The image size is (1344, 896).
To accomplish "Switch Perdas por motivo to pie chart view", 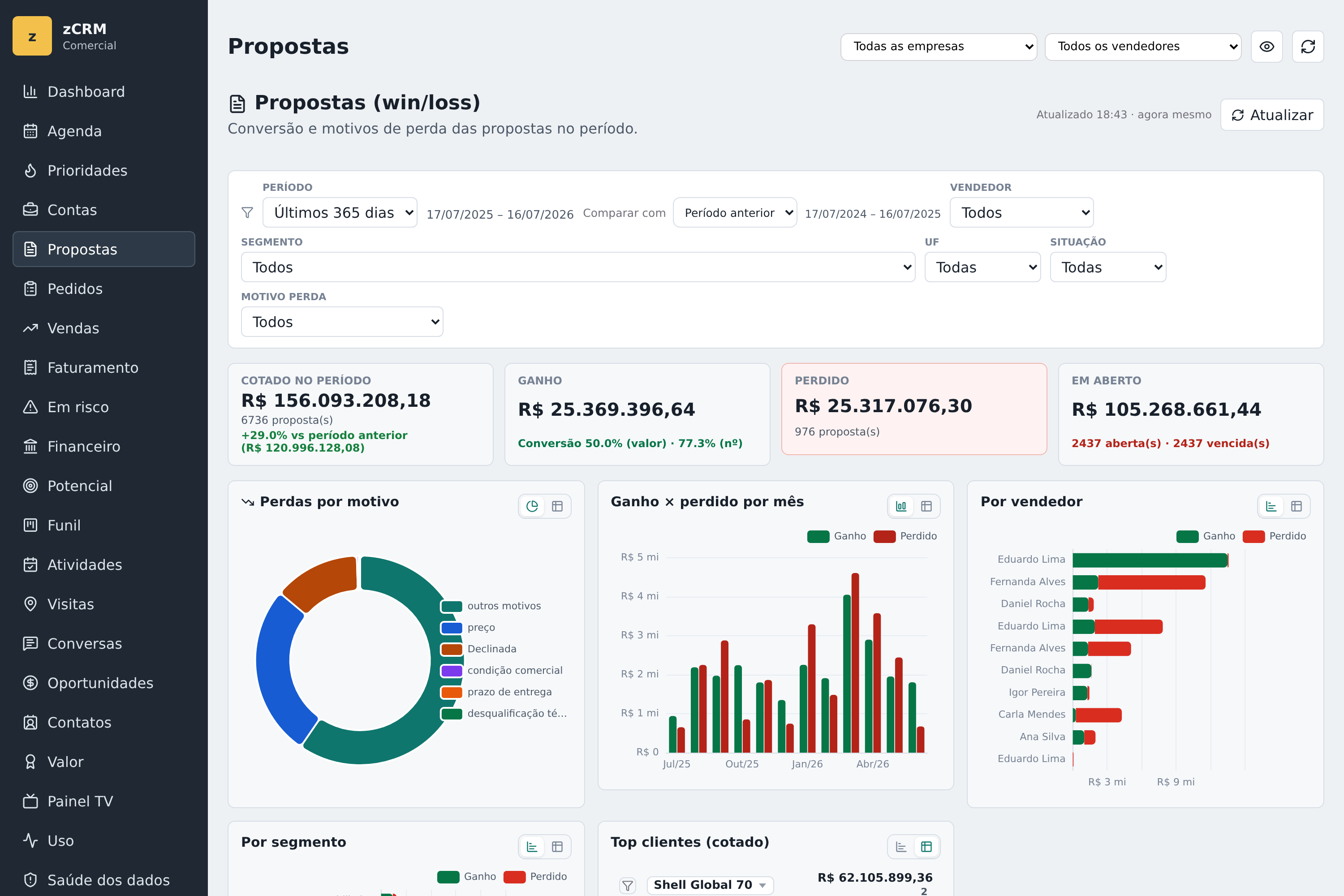I will tap(532, 506).
